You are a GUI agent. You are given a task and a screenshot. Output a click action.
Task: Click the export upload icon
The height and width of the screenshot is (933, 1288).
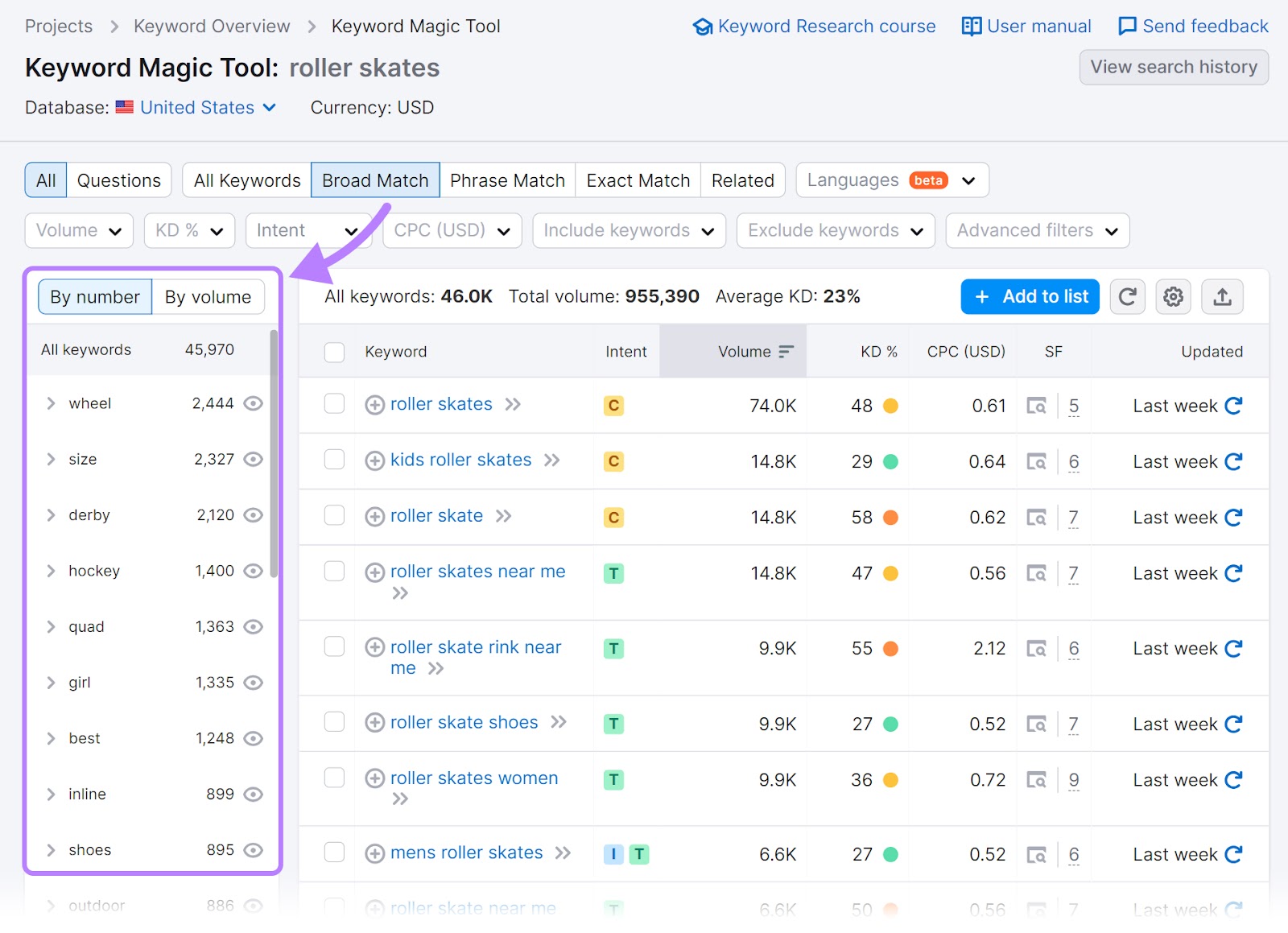pyautogui.click(x=1221, y=297)
